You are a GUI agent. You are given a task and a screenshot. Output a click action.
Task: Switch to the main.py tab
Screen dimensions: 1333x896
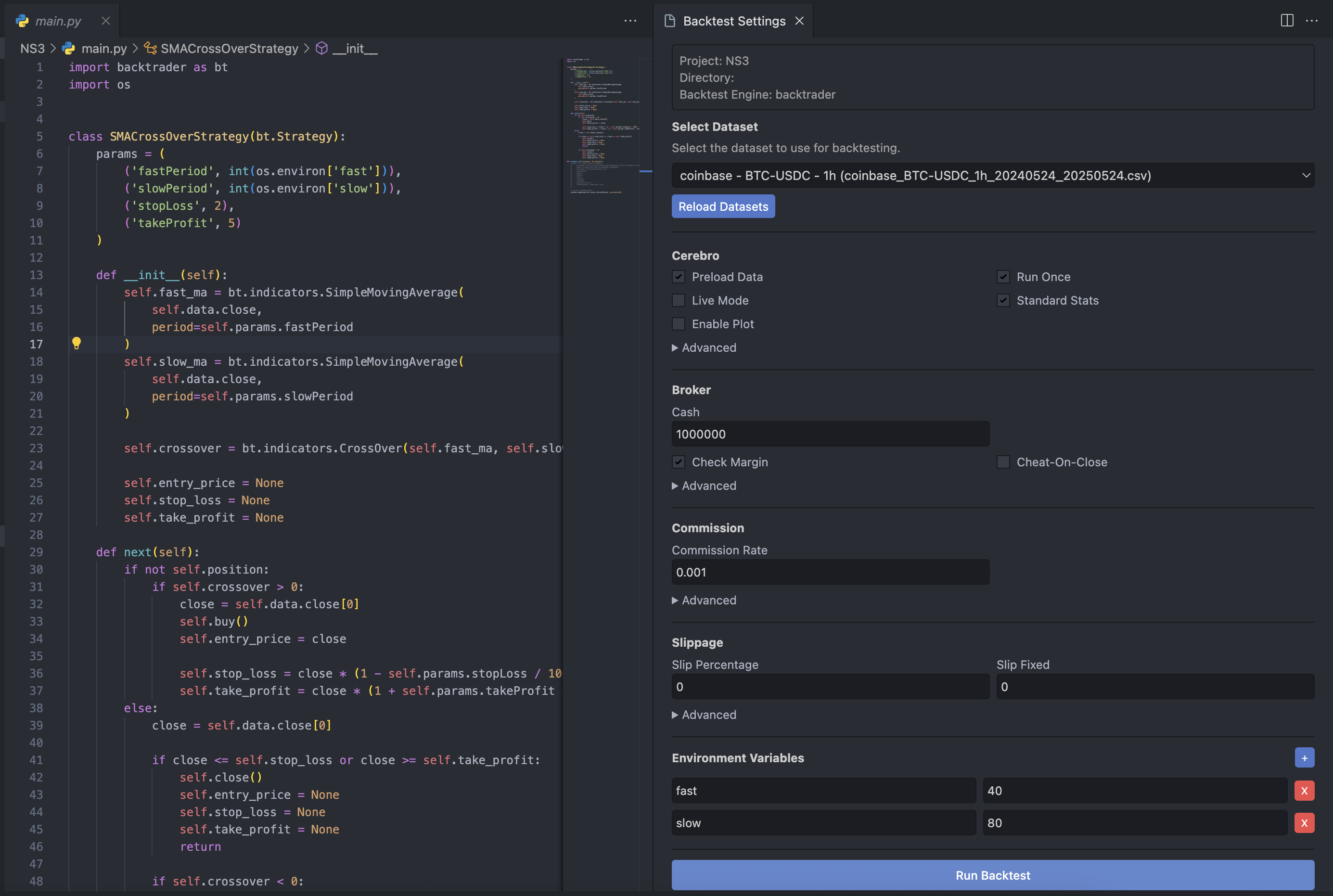(58, 21)
